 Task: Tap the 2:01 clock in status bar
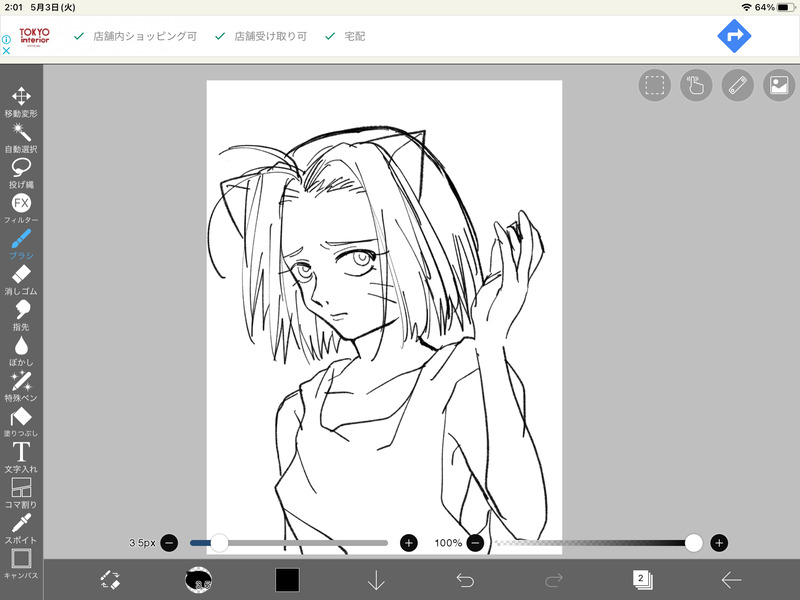[x=13, y=7]
